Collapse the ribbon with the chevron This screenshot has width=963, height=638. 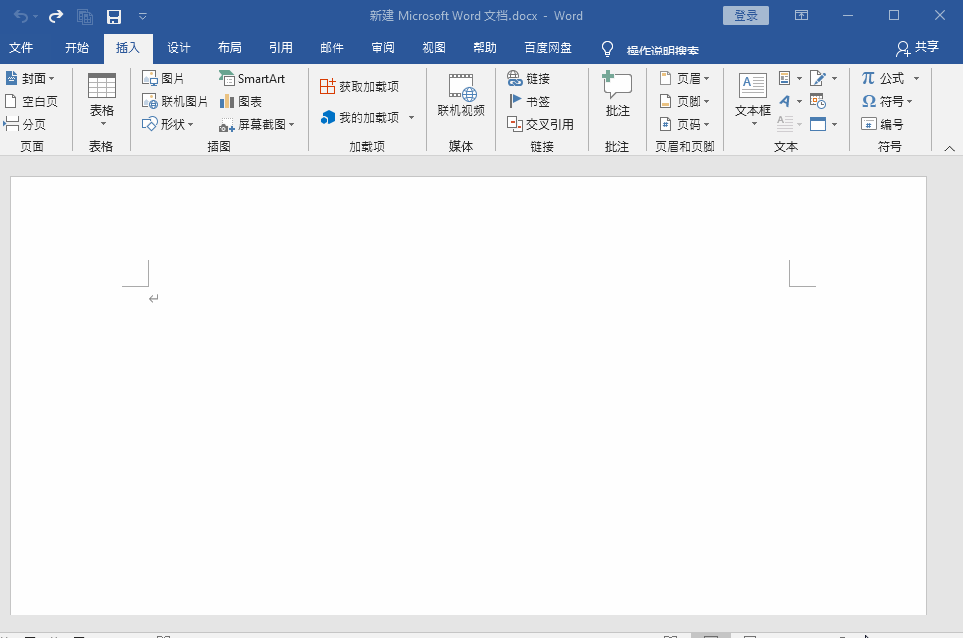click(949, 148)
